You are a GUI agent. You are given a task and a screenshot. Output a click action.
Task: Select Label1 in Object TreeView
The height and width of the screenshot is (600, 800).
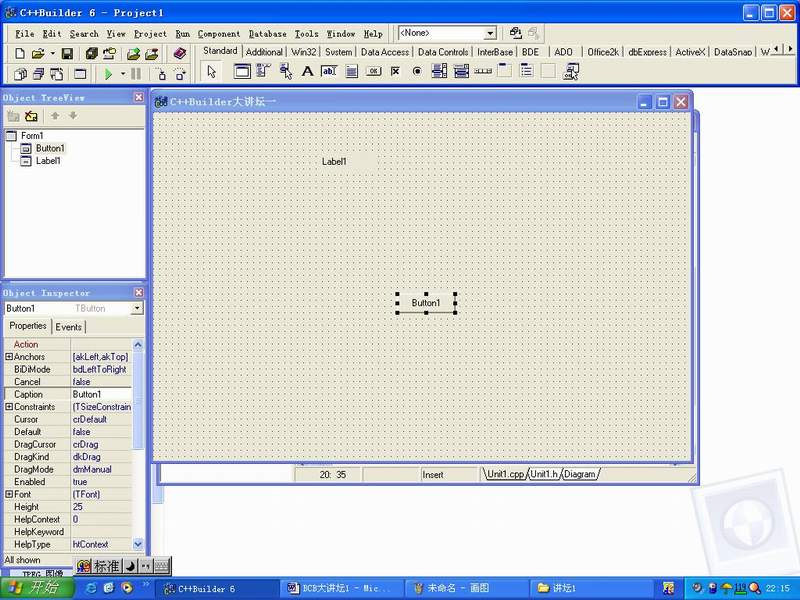pos(48,161)
